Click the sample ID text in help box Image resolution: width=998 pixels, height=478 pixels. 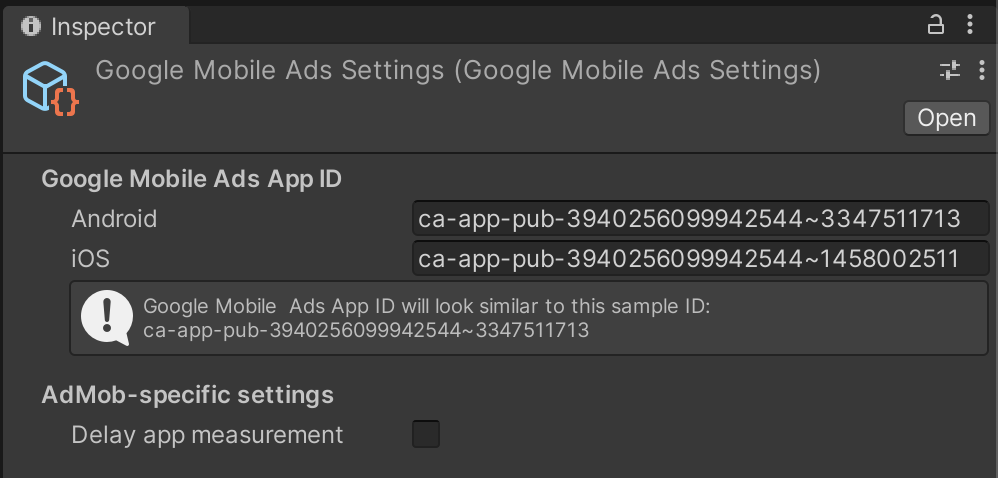(365, 330)
